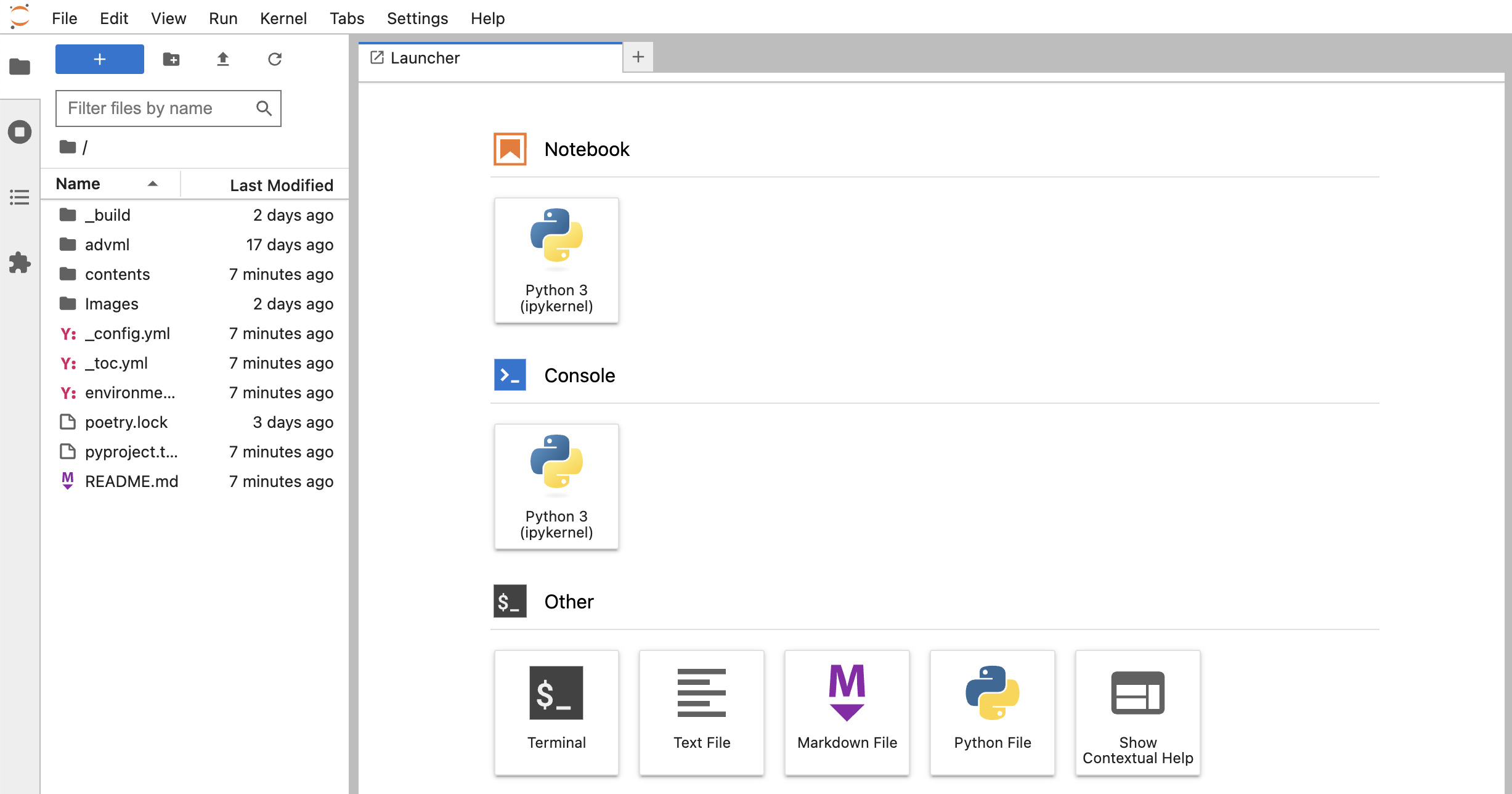The height and width of the screenshot is (794, 1512).
Task: Select the _build folder
Action: 195,215
